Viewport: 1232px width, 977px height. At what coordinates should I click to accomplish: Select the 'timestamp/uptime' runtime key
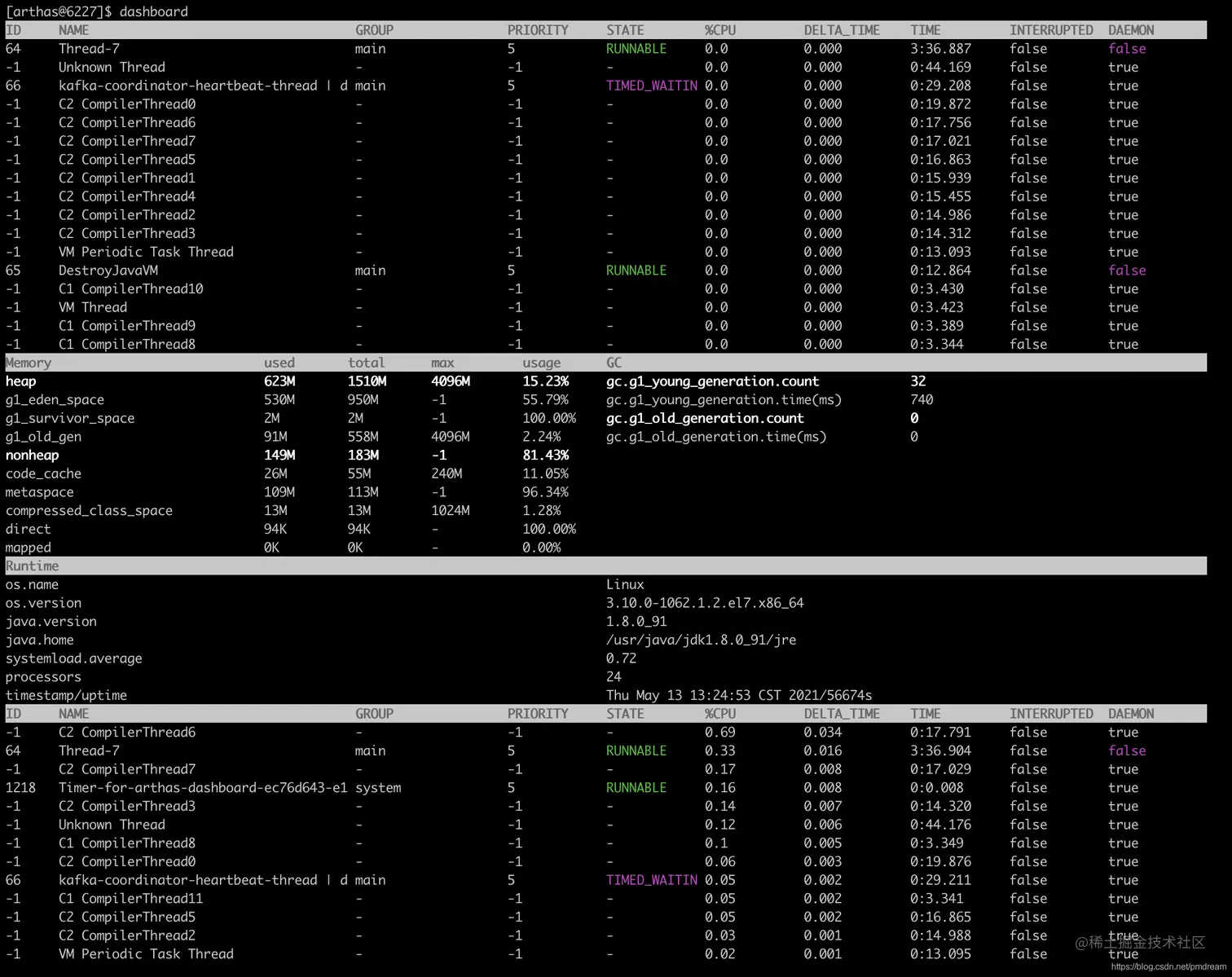pos(66,696)
